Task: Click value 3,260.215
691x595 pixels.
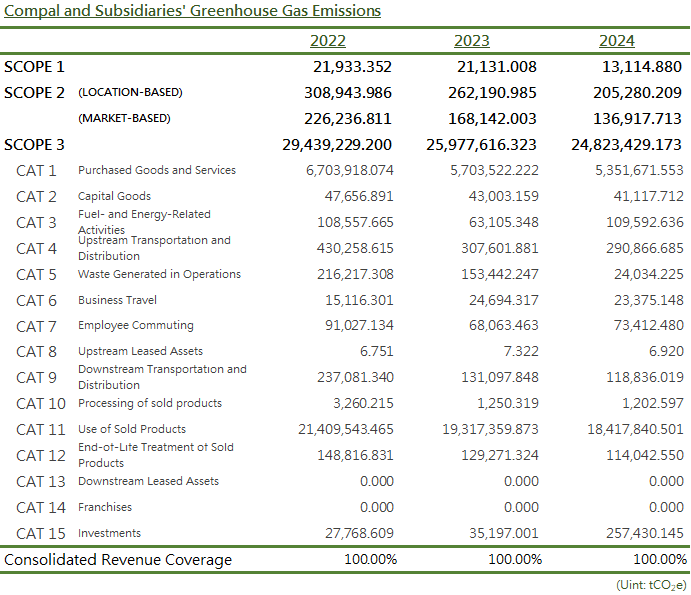Action: point(364,404)
